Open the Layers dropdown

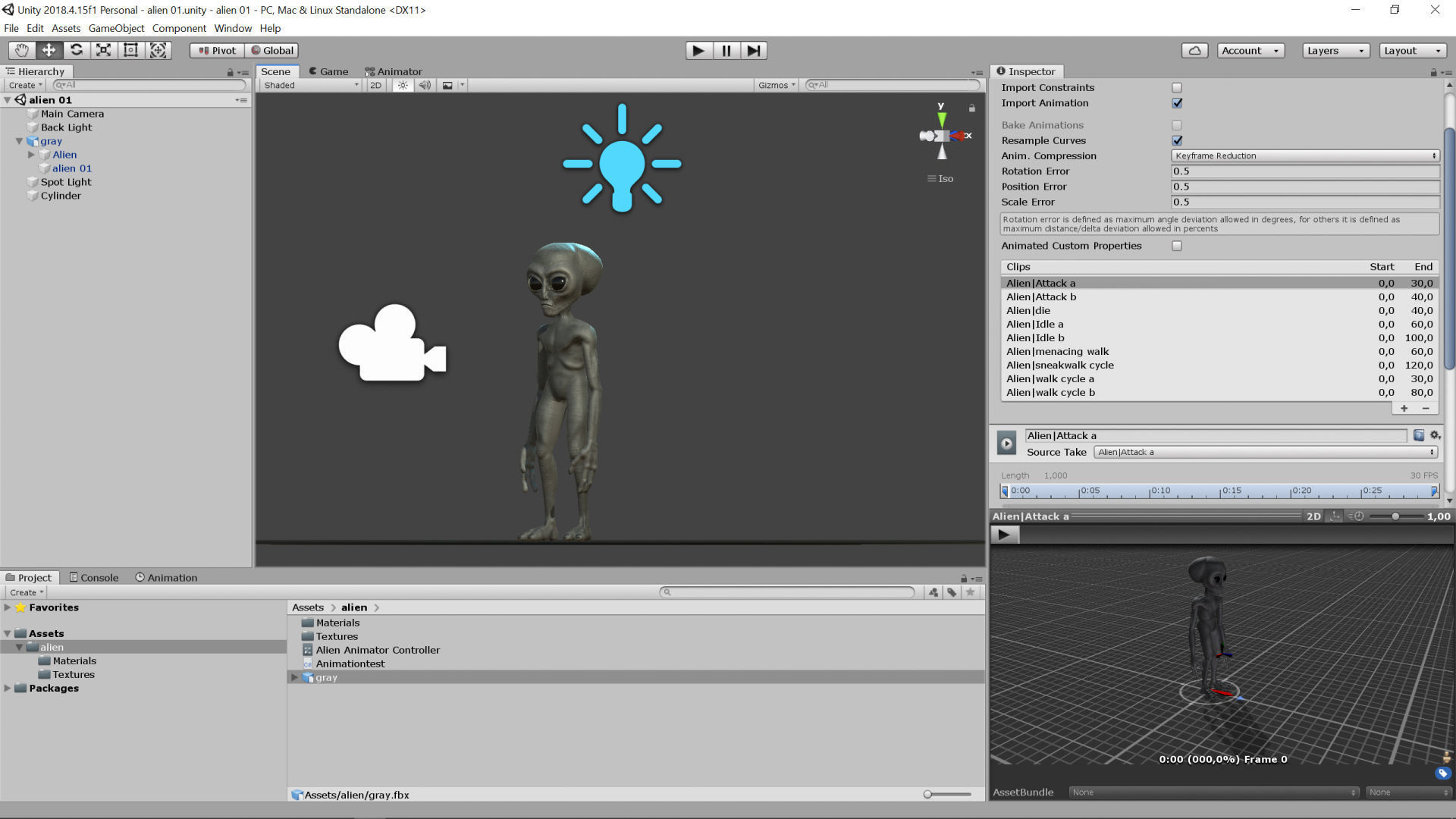1335,50
